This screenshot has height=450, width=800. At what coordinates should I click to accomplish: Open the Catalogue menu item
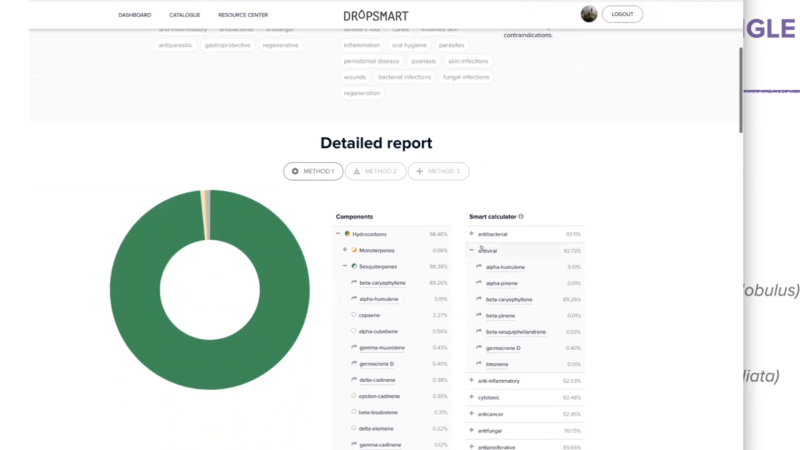tap(184, 15)
